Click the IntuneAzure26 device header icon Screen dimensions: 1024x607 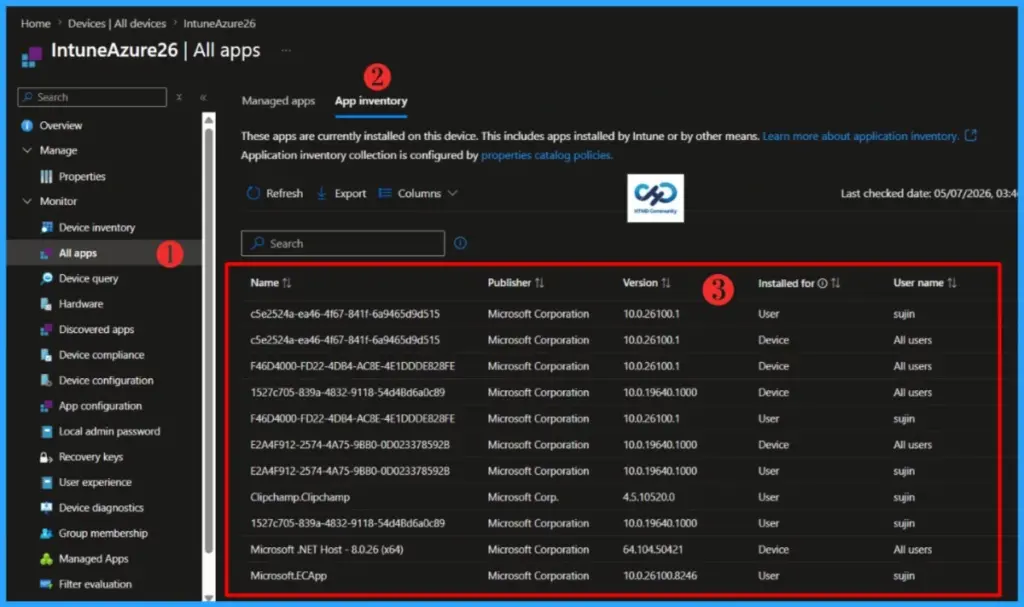pyautogui.click(x=32, y=55)
